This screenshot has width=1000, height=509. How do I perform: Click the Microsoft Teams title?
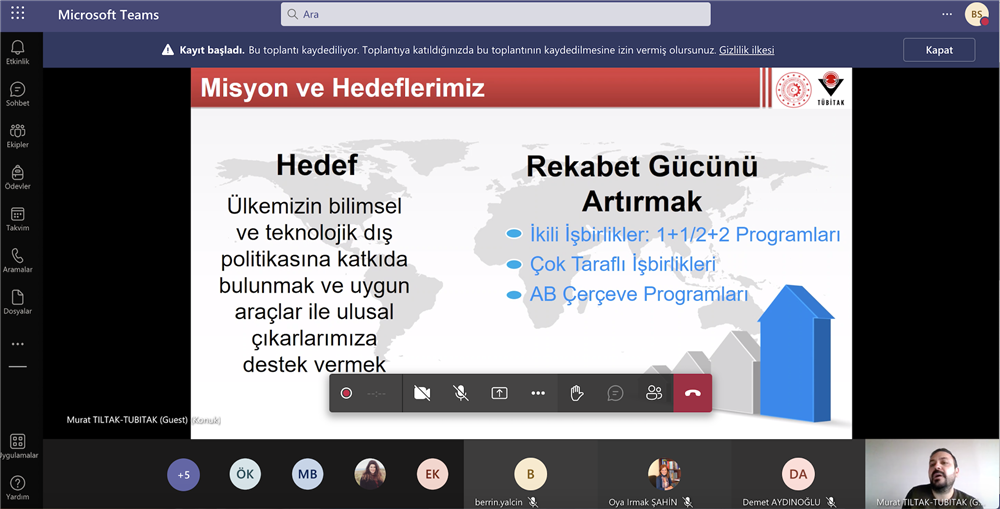click(108, 15)
